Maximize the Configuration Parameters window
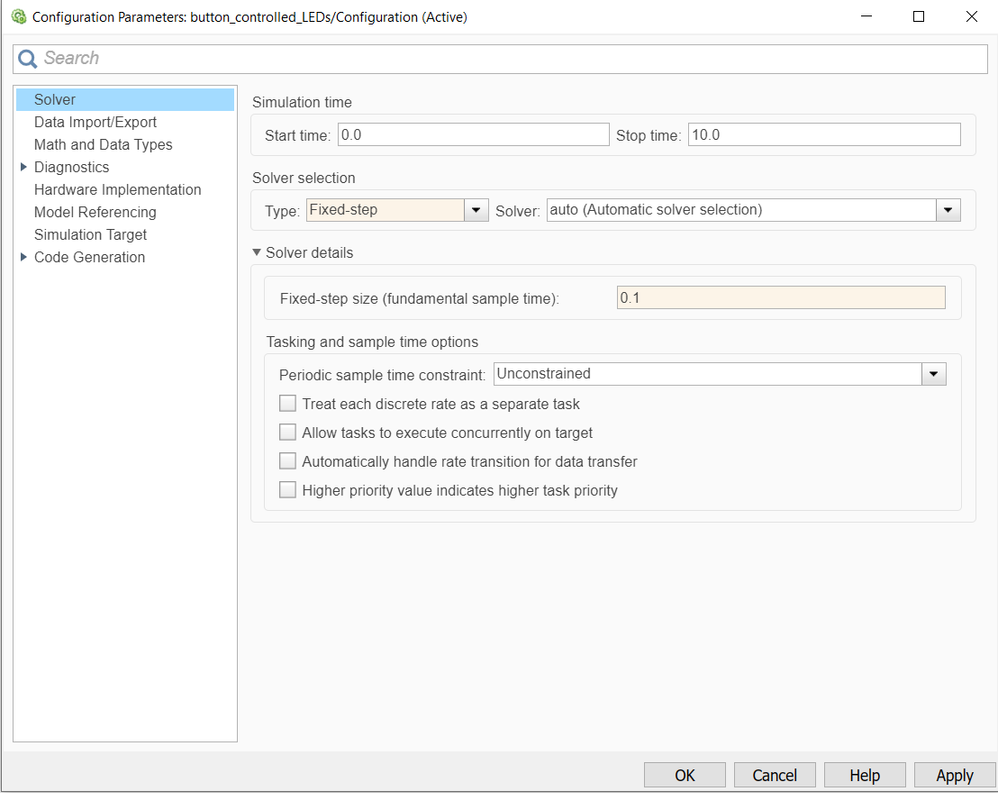 click(918, 17)
